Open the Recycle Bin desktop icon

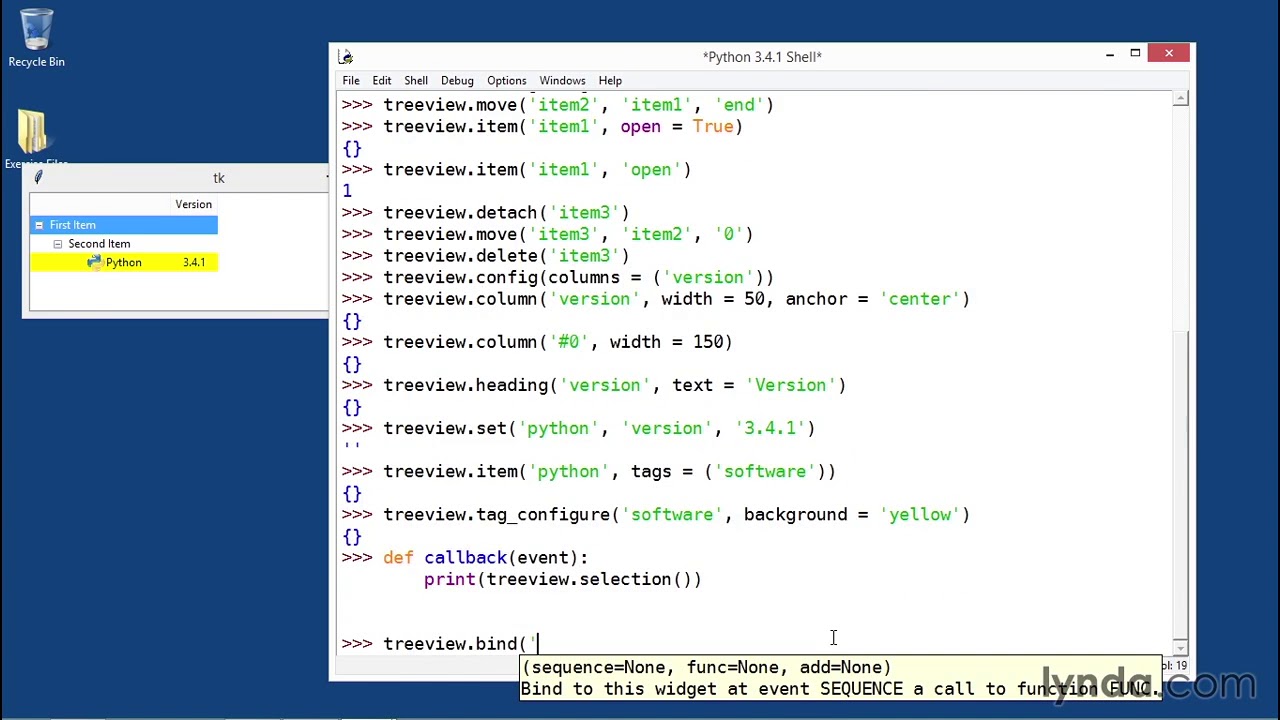pyautogui.click(x=36, y=38)
